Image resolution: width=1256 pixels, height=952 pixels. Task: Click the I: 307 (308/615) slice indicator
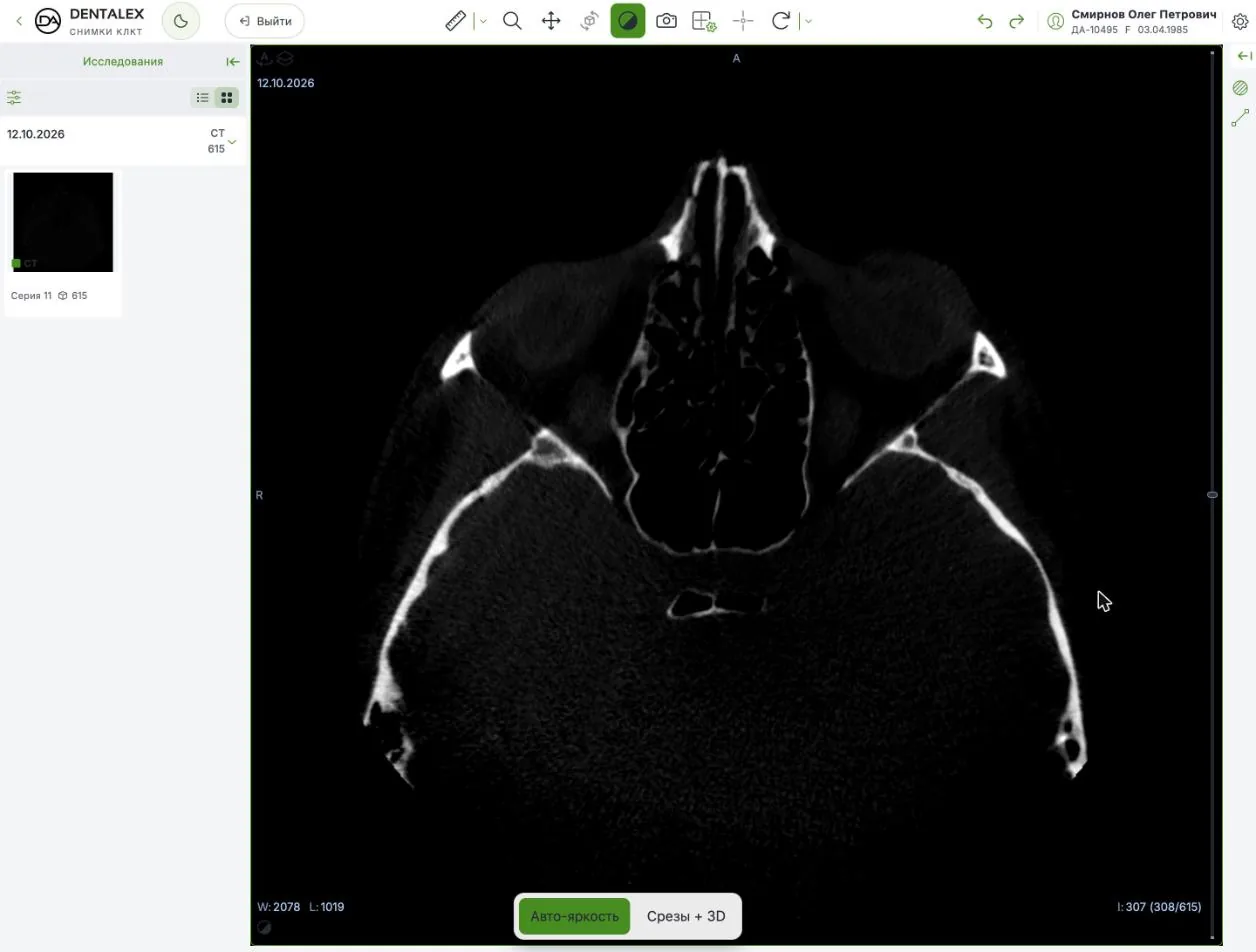pyautogui.click(x=1159, y=907)
